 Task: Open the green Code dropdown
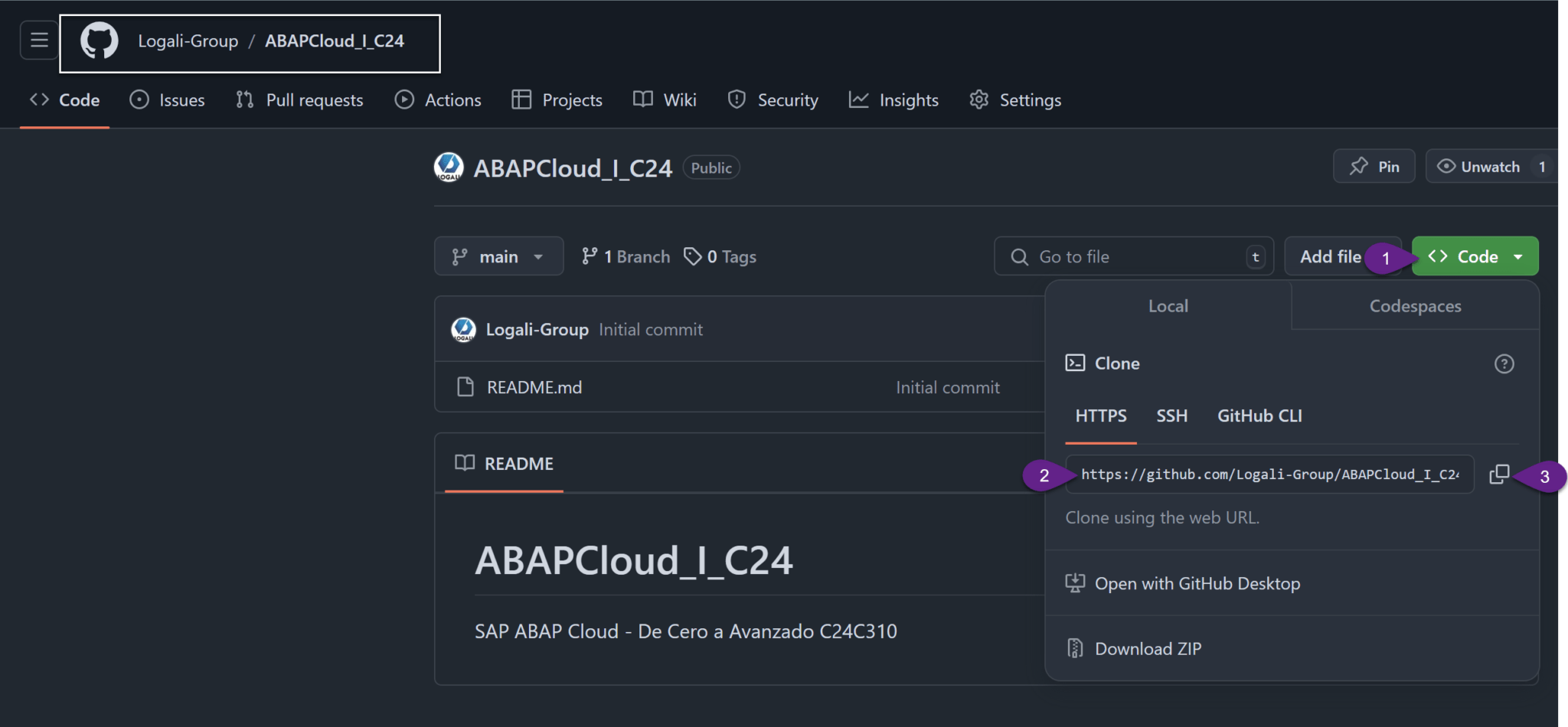point(1473,256)
